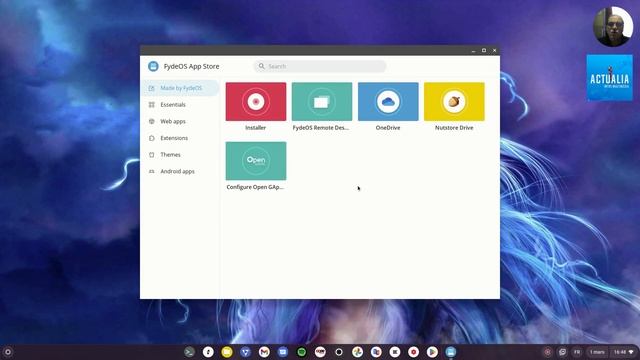Click the Web apps globe icon
This screenshot has width=640, height=360.
pyautogui.click(x=151, y=122)
